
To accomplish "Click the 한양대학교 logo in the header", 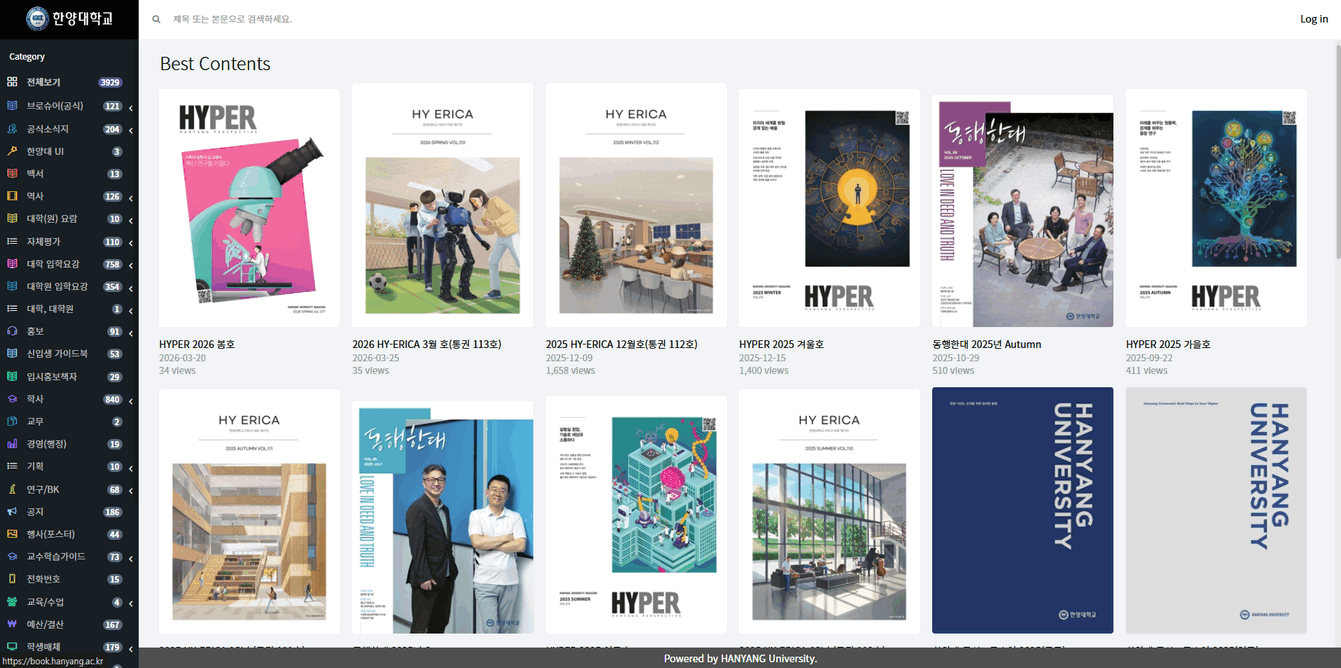I will click(69, 18).
